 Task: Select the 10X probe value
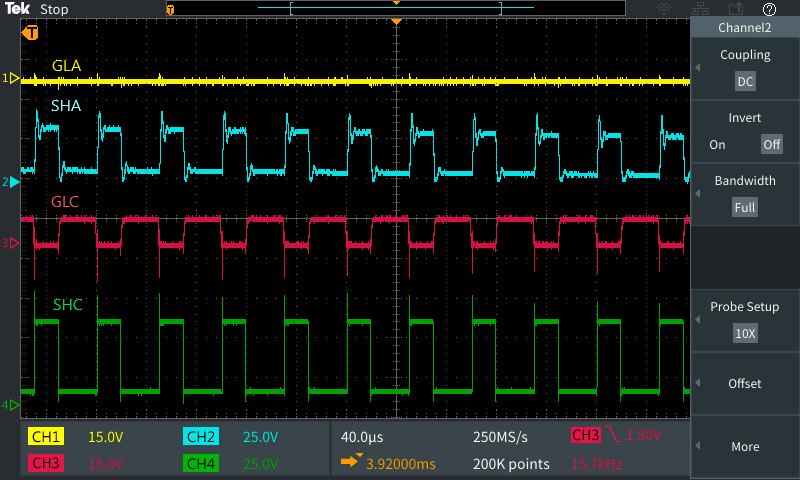[x=745, y=334]
